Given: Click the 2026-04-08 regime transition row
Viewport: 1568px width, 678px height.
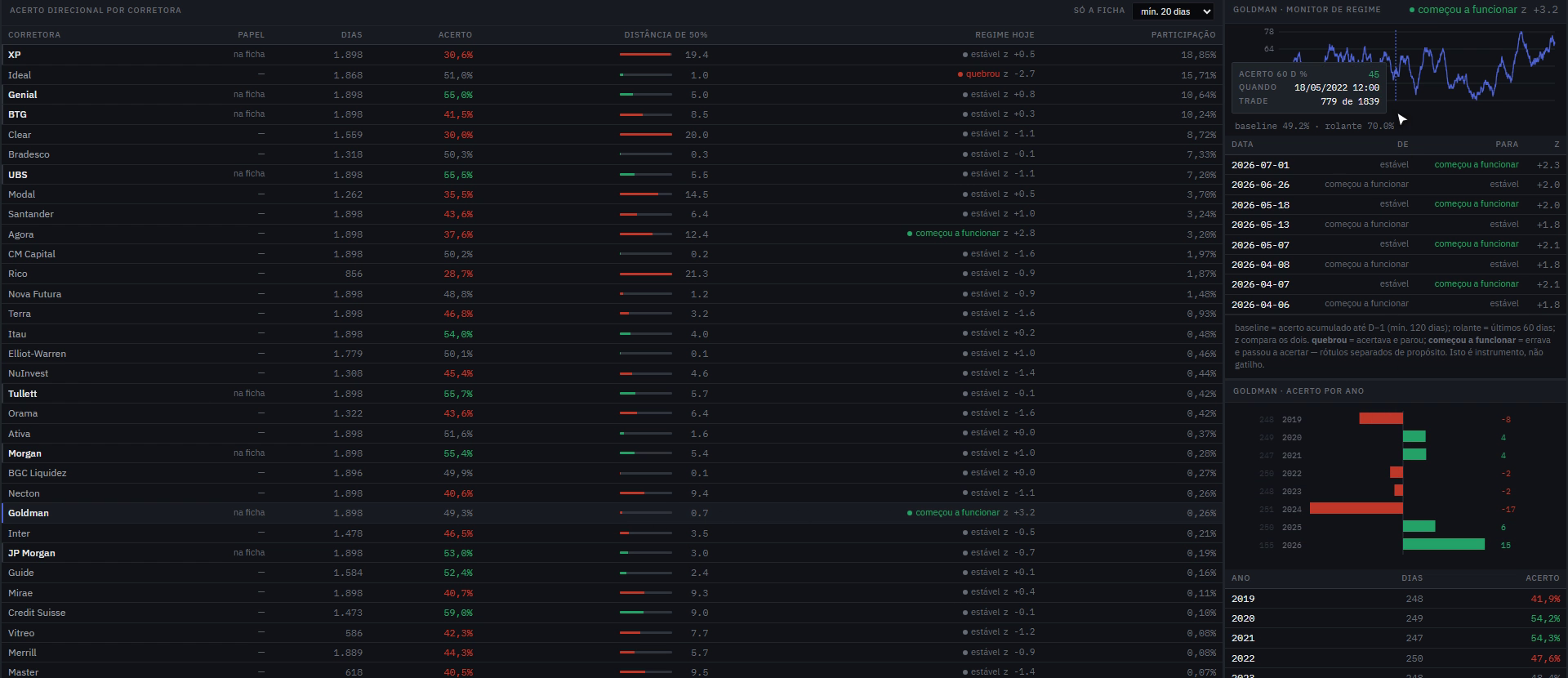Looking at the screenshot, I should pyautogui.click(x=1396, y=265).
